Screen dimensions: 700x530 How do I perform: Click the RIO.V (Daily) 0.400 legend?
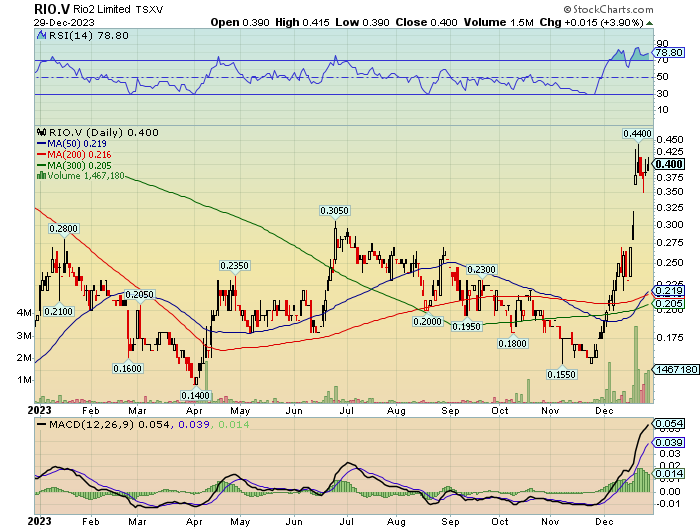104,133
